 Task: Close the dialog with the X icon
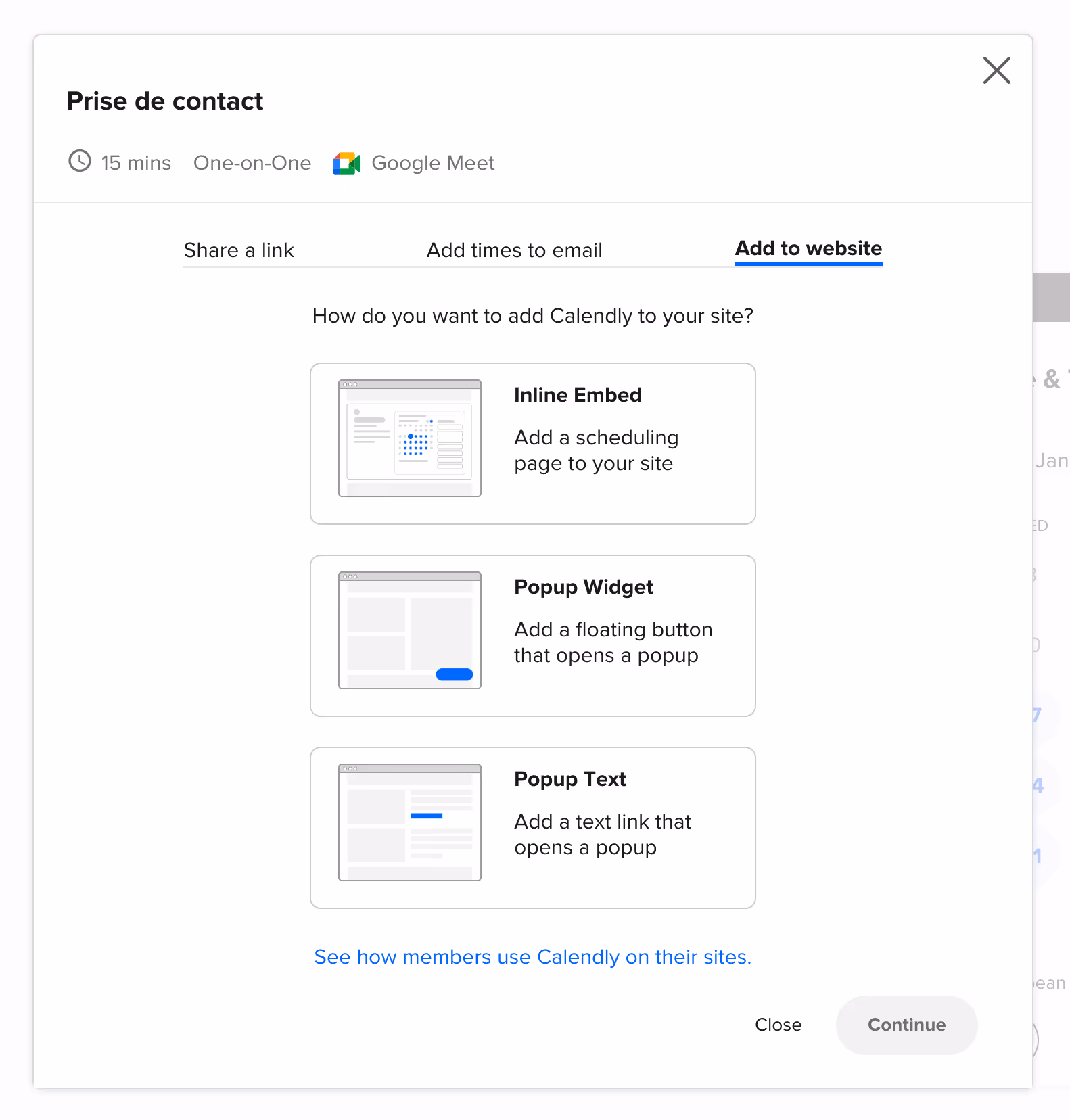click(996, 70)
